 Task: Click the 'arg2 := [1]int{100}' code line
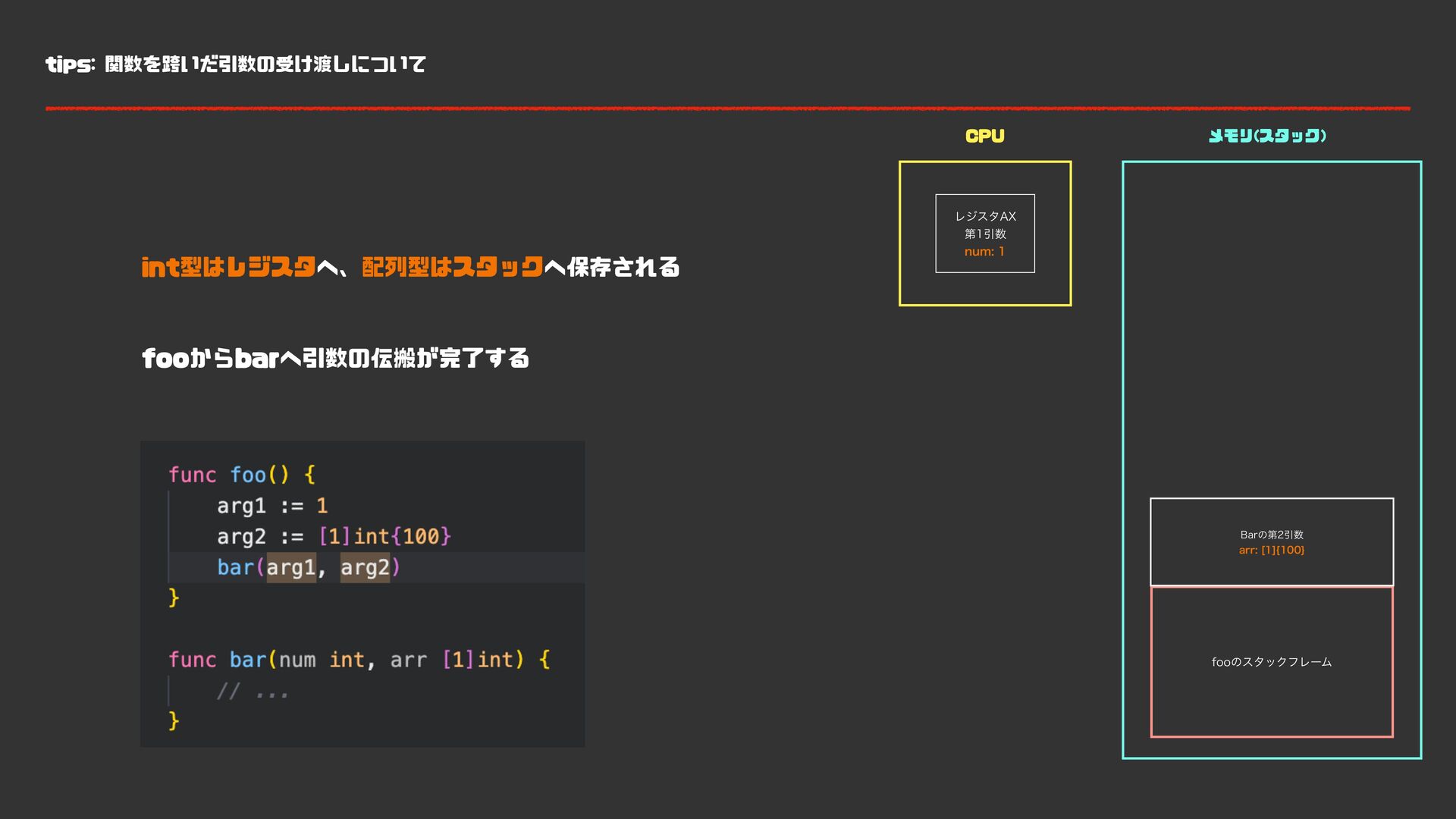point(334,537)
